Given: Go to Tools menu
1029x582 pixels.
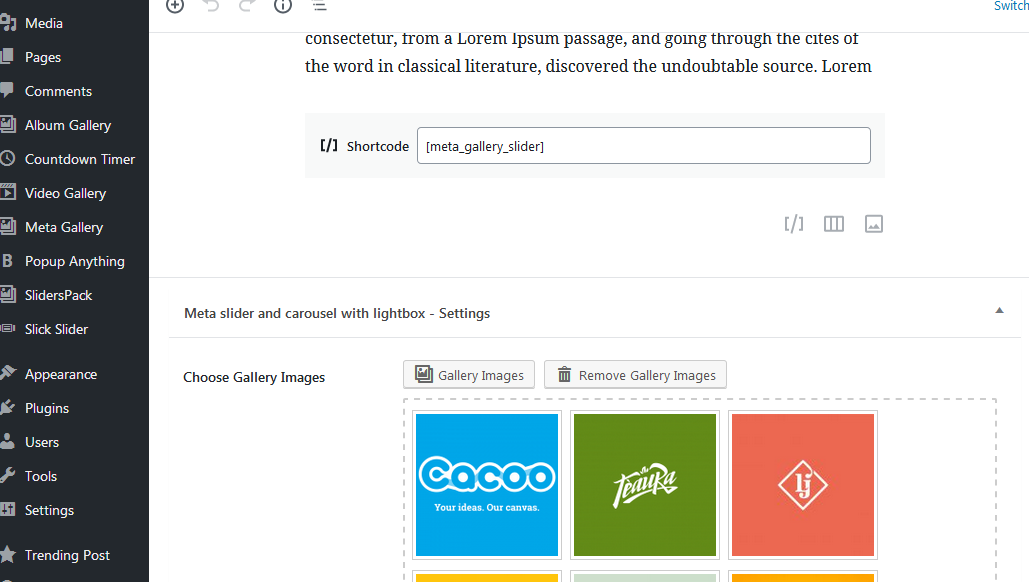Looking at the screenshot, I should point(41,476).
